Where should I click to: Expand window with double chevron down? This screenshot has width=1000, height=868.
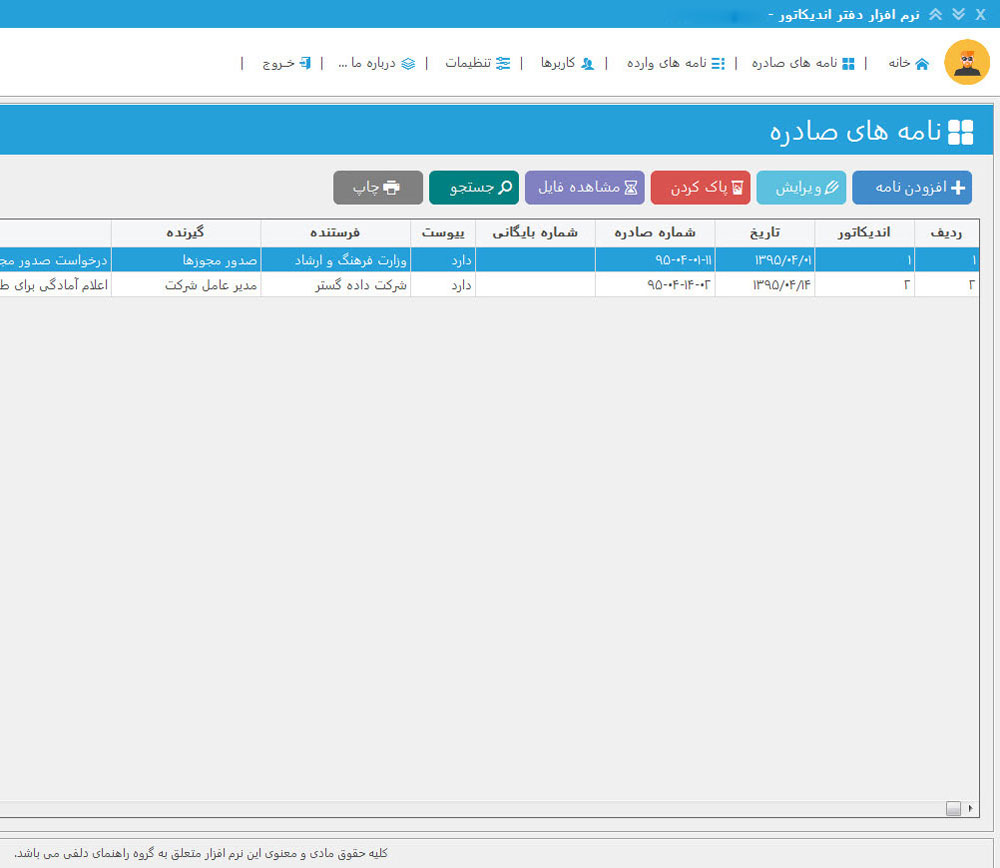click(956, 14)
